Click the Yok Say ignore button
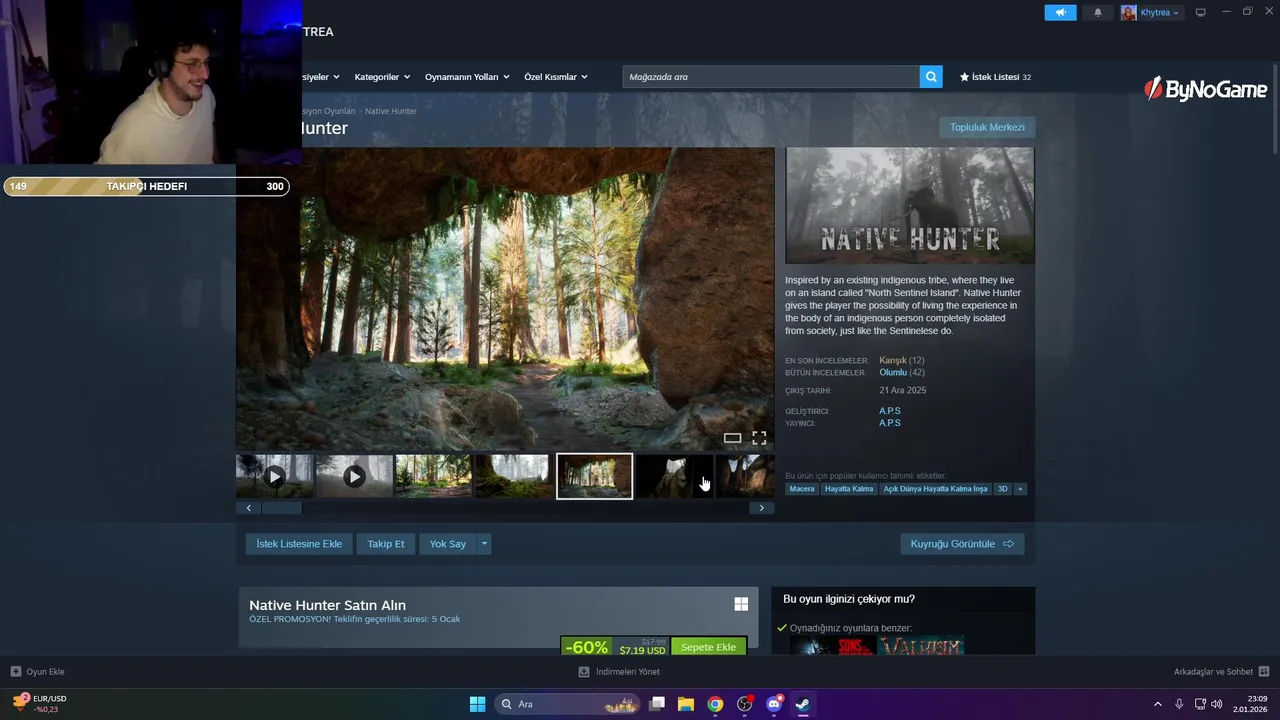The width and height of the screenshot is (1280, 720). [x=448, y=543]
